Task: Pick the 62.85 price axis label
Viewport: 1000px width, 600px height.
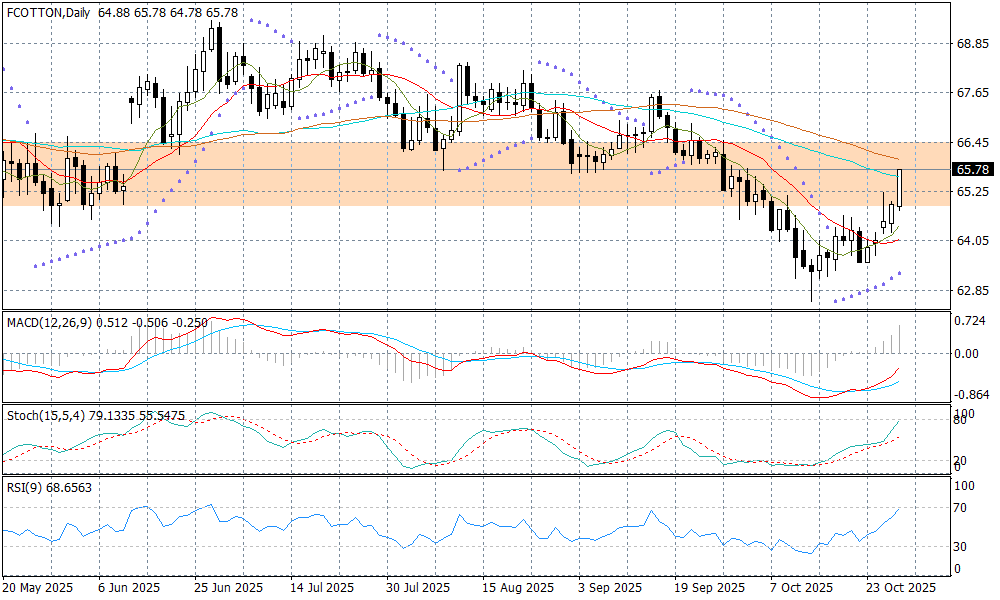Action: pos(973,291)
